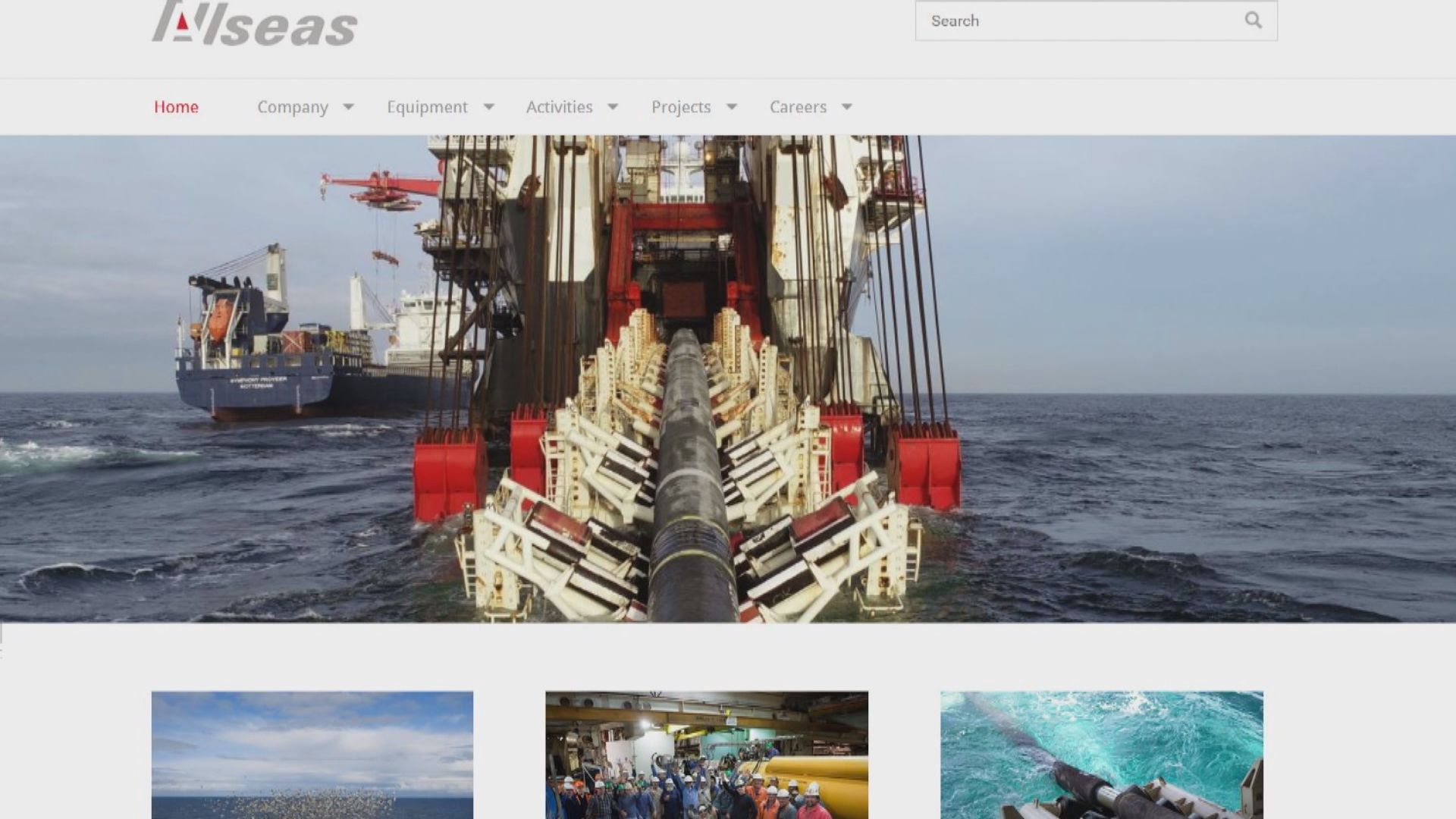Expand the Projects dropdown arrow
The height and width of the screenshot is (819, 1456).
tap(732, 107)
